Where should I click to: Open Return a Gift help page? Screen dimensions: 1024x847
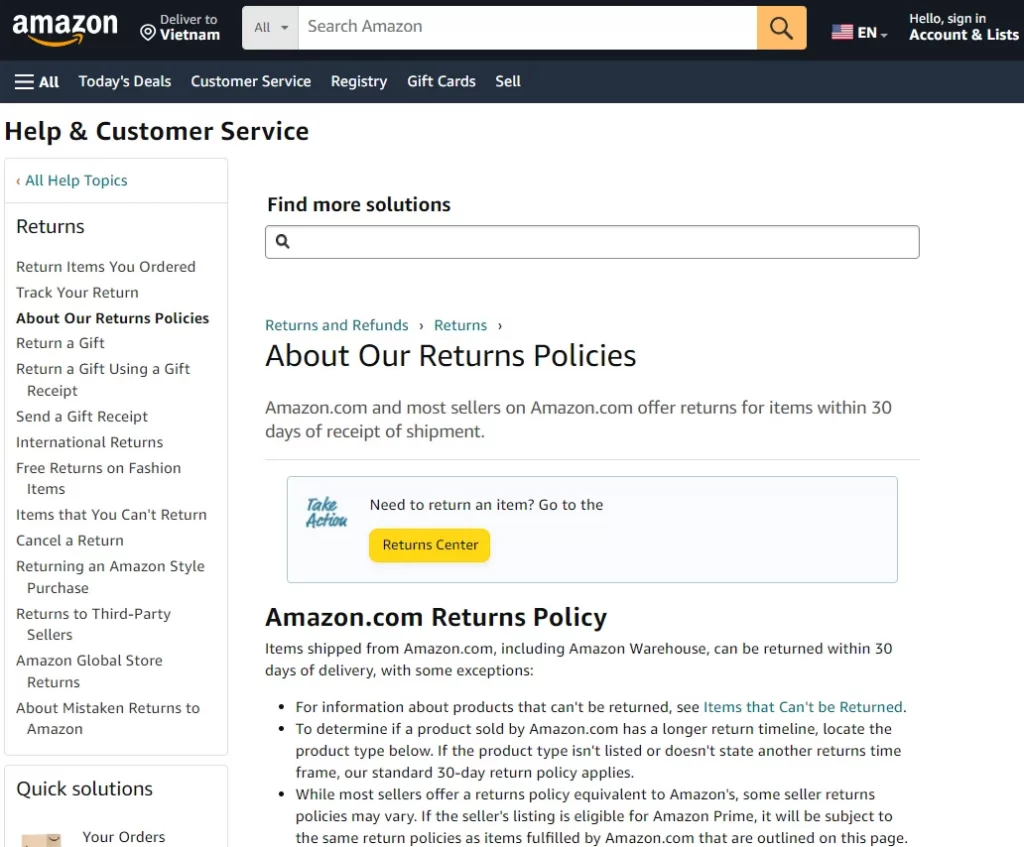coord(60,344)
